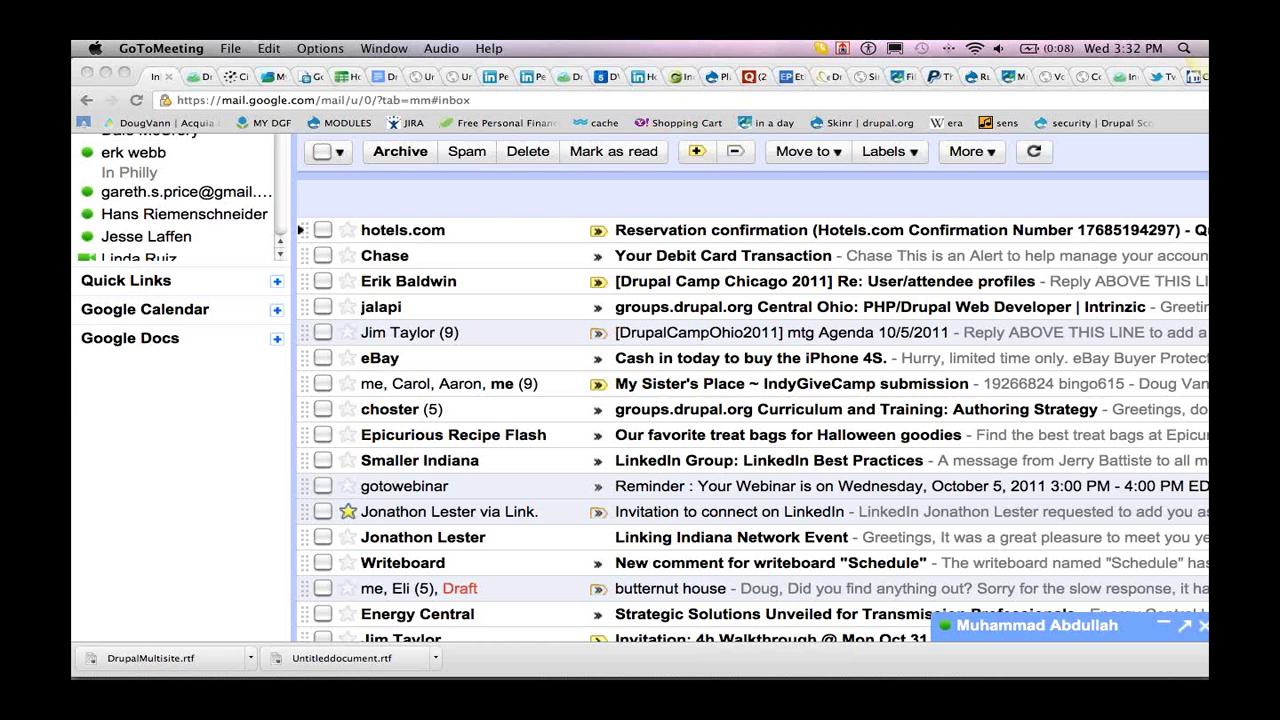Click the browser back arrow
Viewport: 1280px width, 720px height.
(86, 100)
